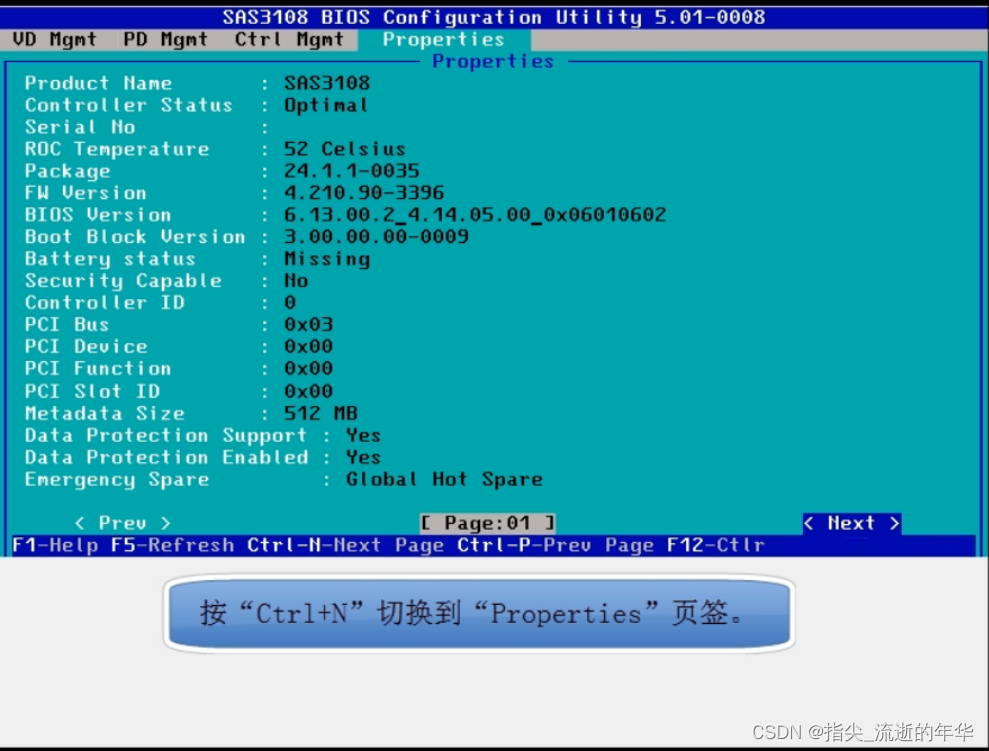Click the Properties panel heading
This screenshot has width=989, height=751.
[x=493, y=61]
